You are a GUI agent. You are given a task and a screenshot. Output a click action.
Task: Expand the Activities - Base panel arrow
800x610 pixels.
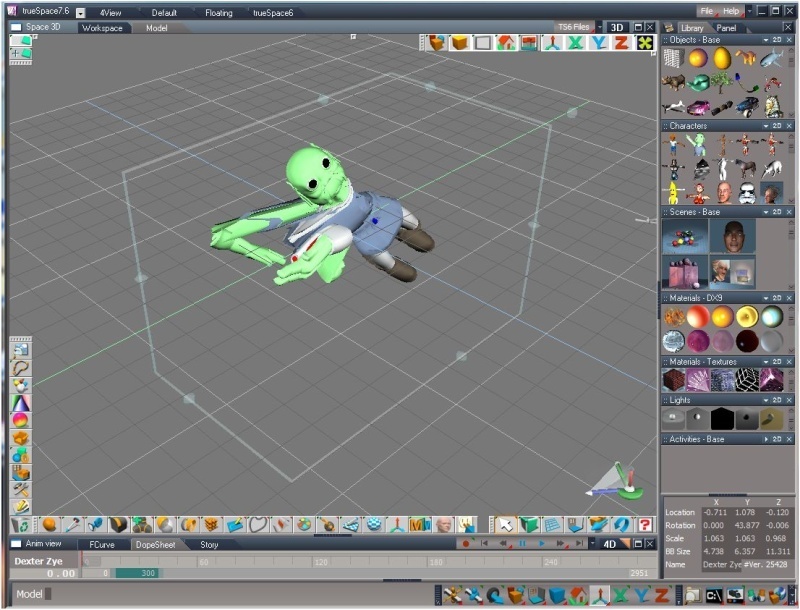point(765,439)
